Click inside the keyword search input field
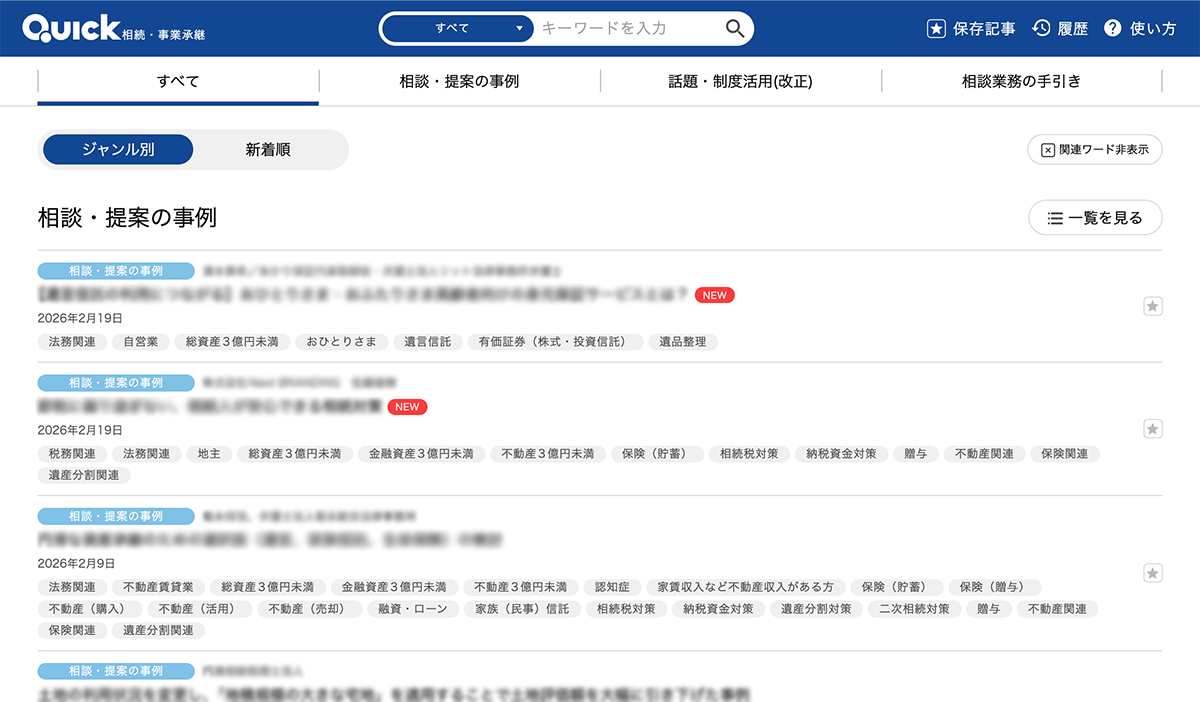Viewport: 1200px width, 702px height. (620, 27)
